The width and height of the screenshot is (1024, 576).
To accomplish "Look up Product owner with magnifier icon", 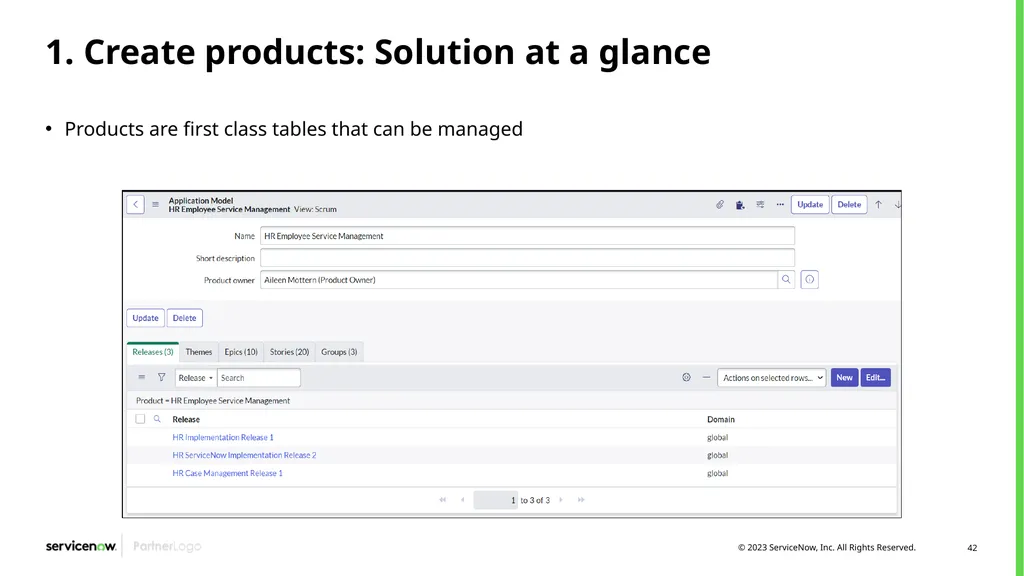I will tap(786, 280).
